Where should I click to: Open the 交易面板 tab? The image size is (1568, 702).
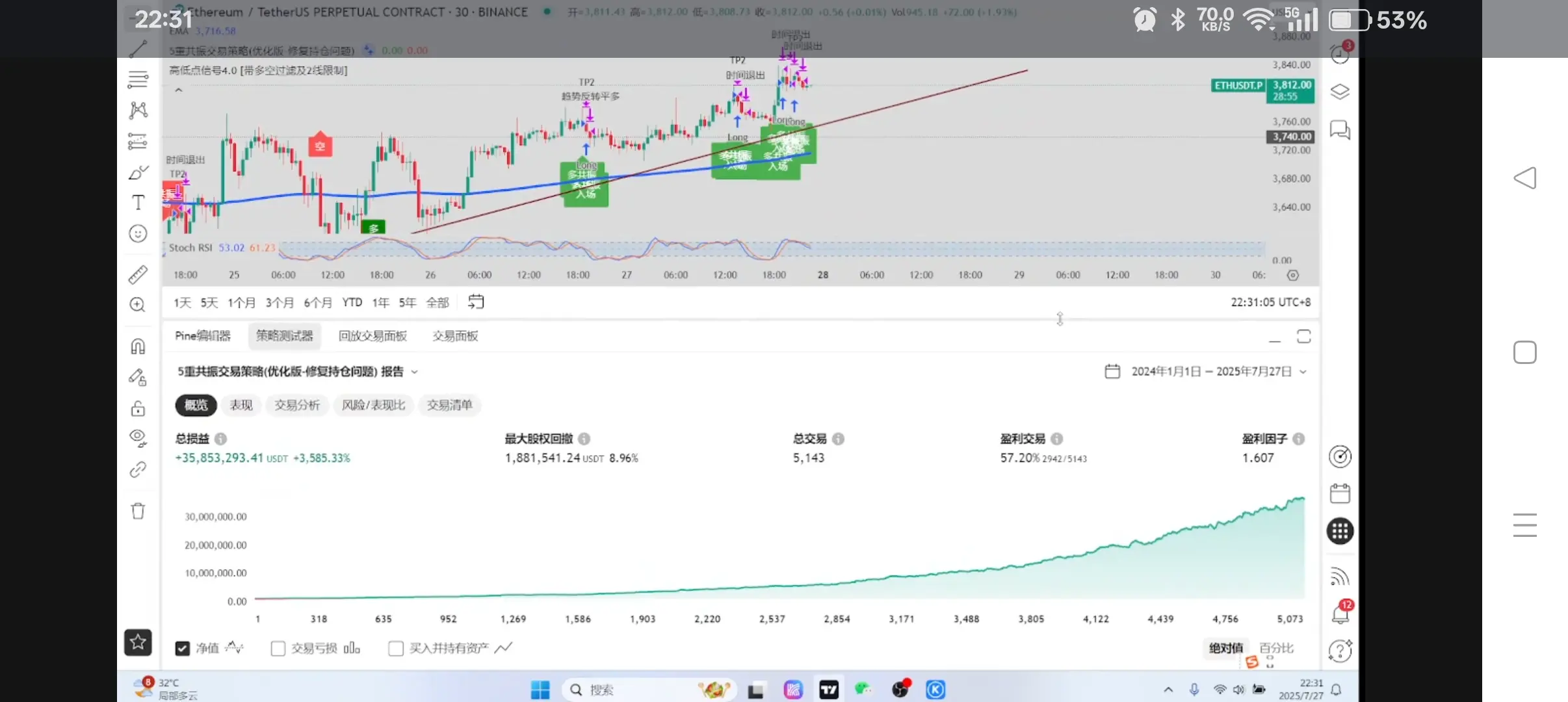455,335
